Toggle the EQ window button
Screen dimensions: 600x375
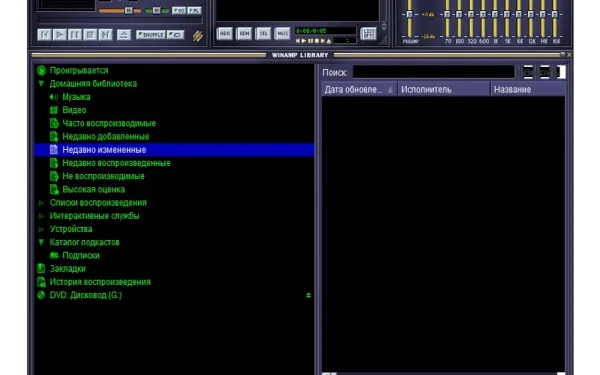[x=179, y=11]
